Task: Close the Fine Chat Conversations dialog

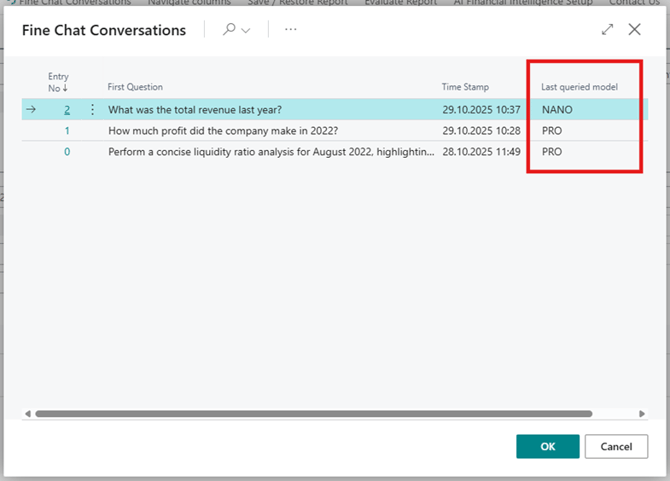Action: pyautogui.click(x=634, y=30)
